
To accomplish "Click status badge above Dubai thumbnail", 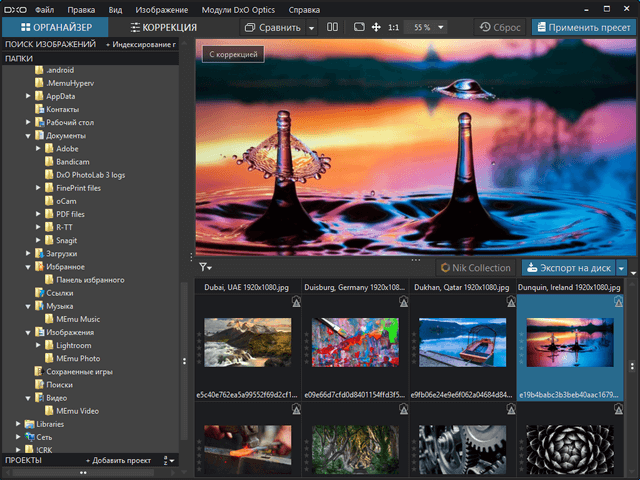I will tap(296, 302).
